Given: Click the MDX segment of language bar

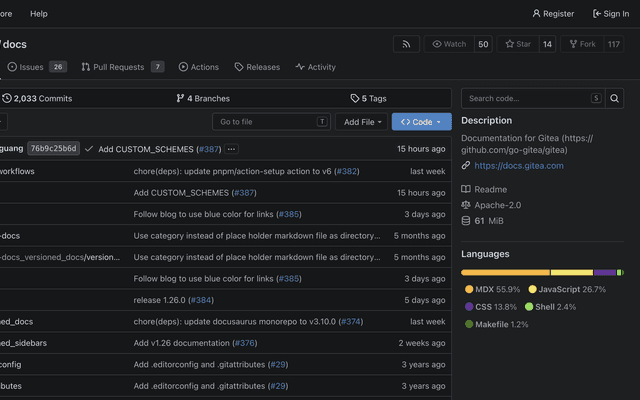Looking at the screenshot, I should [506, 272].
